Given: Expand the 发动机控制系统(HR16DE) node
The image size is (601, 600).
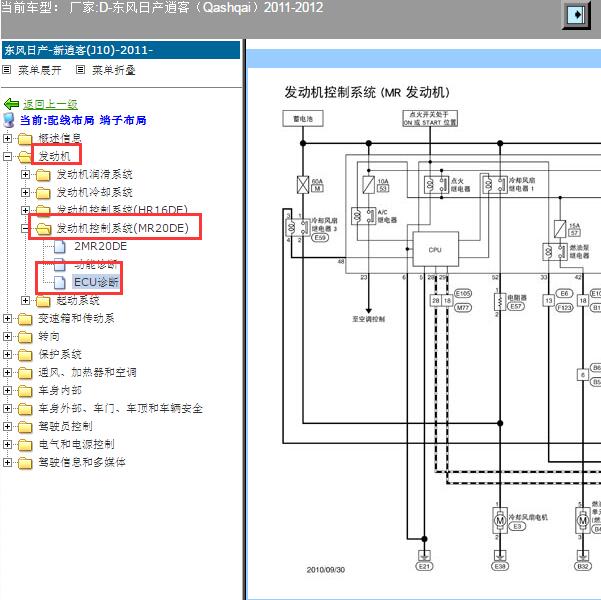Looking at the screenshot, I should (25, 210).
